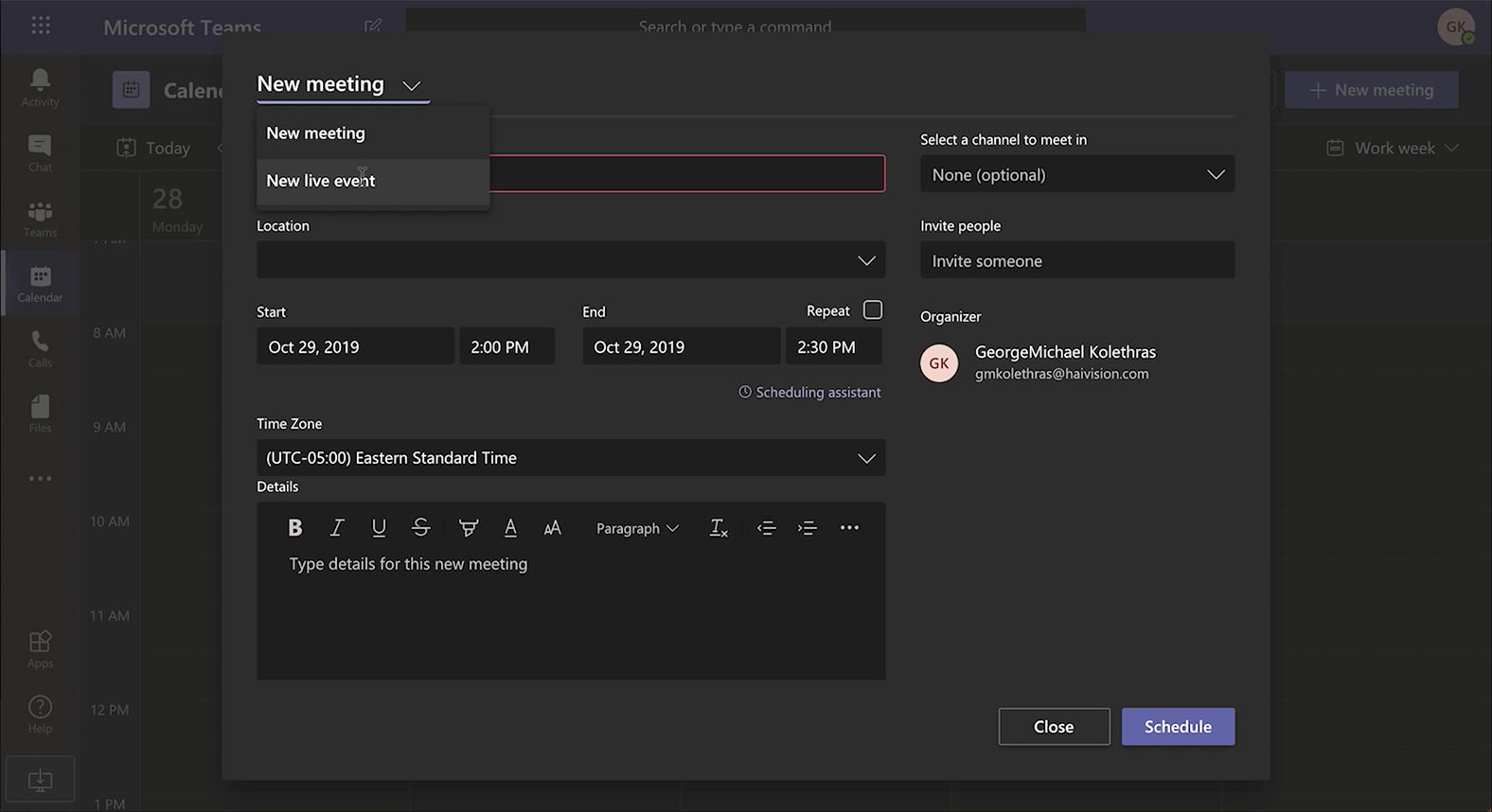Toggle underline formatting in Details

379,528
